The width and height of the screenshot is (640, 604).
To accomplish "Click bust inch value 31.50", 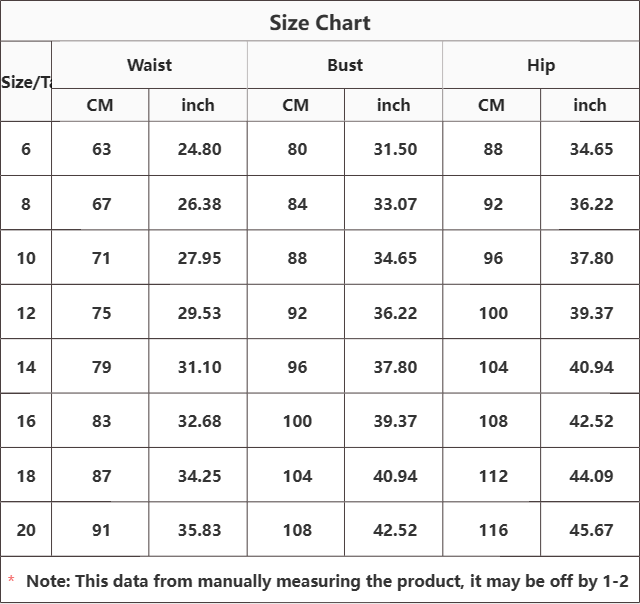I will click(394, 149).
